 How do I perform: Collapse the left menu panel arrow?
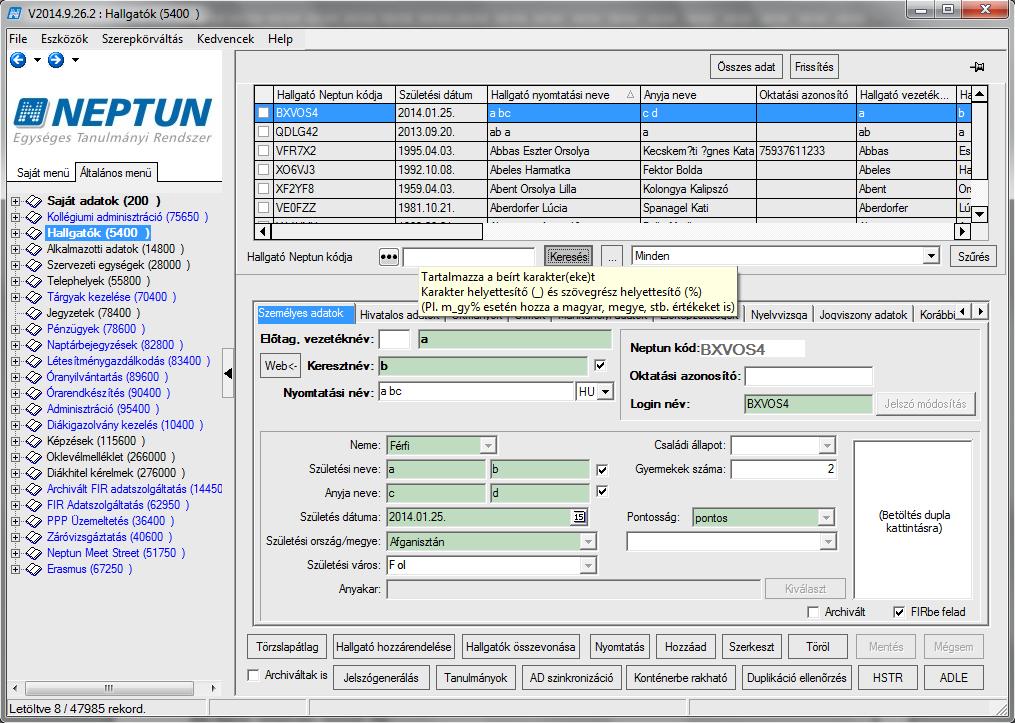pyautogui.click(x=228, y=373)
